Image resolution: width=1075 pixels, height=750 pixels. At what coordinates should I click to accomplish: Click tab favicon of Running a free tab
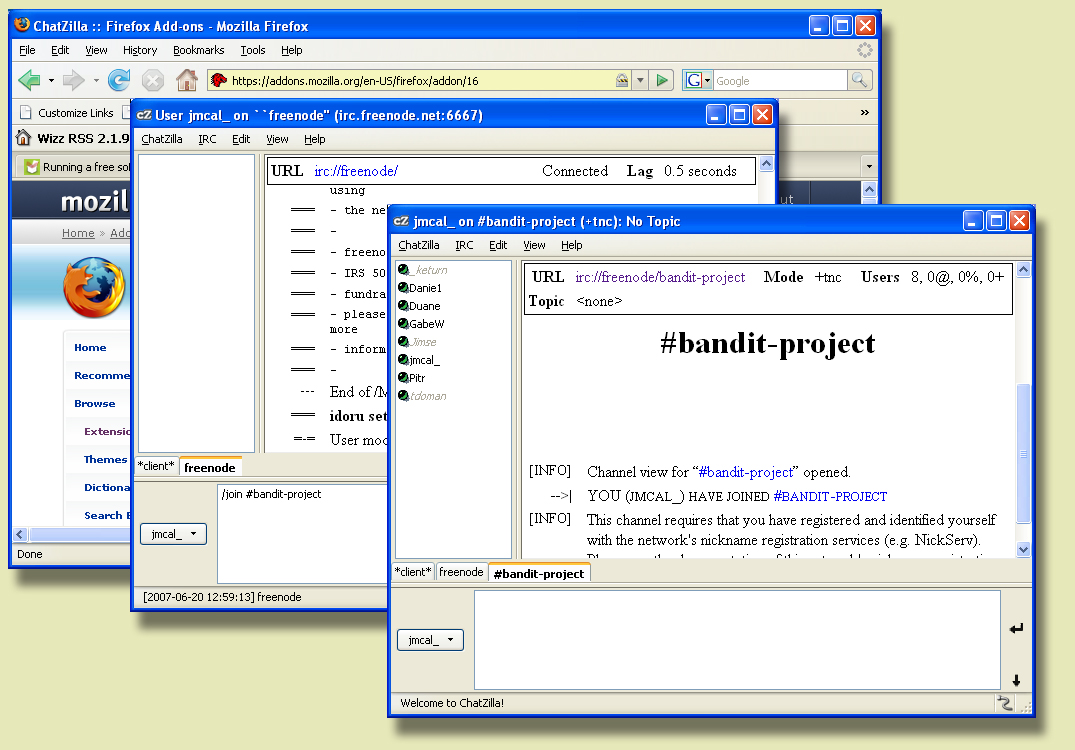pos(32,167)
